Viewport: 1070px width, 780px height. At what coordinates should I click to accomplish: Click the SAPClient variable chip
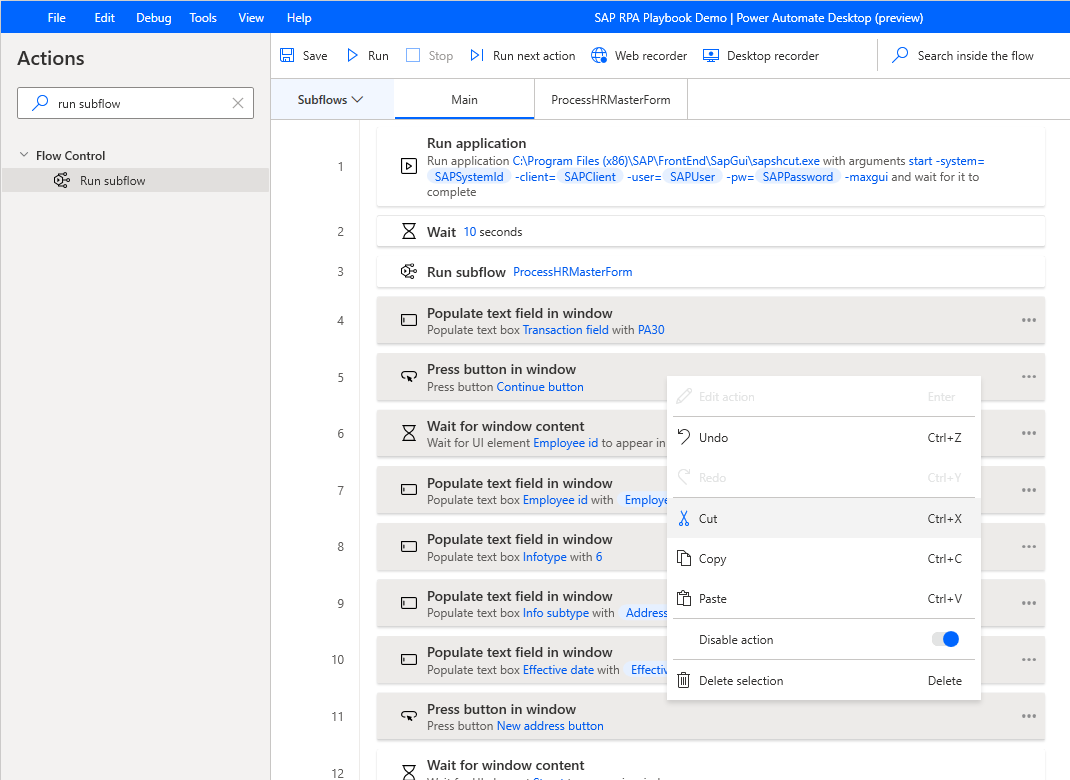point(590,177)
